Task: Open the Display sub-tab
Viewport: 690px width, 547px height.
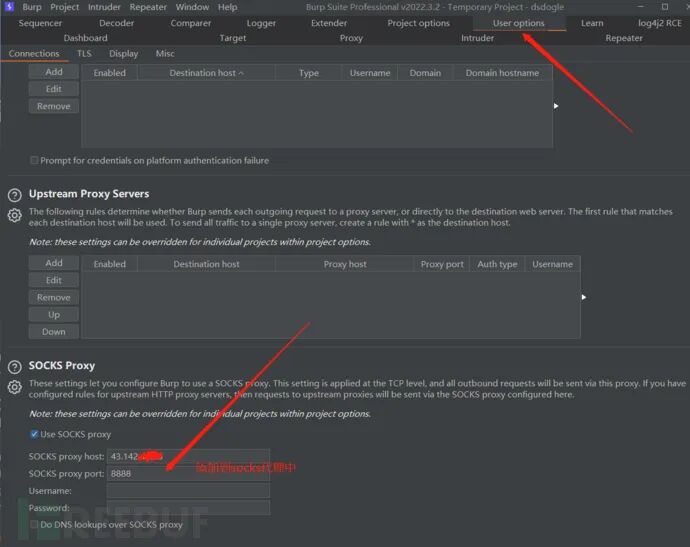Action: coord(123,53)
